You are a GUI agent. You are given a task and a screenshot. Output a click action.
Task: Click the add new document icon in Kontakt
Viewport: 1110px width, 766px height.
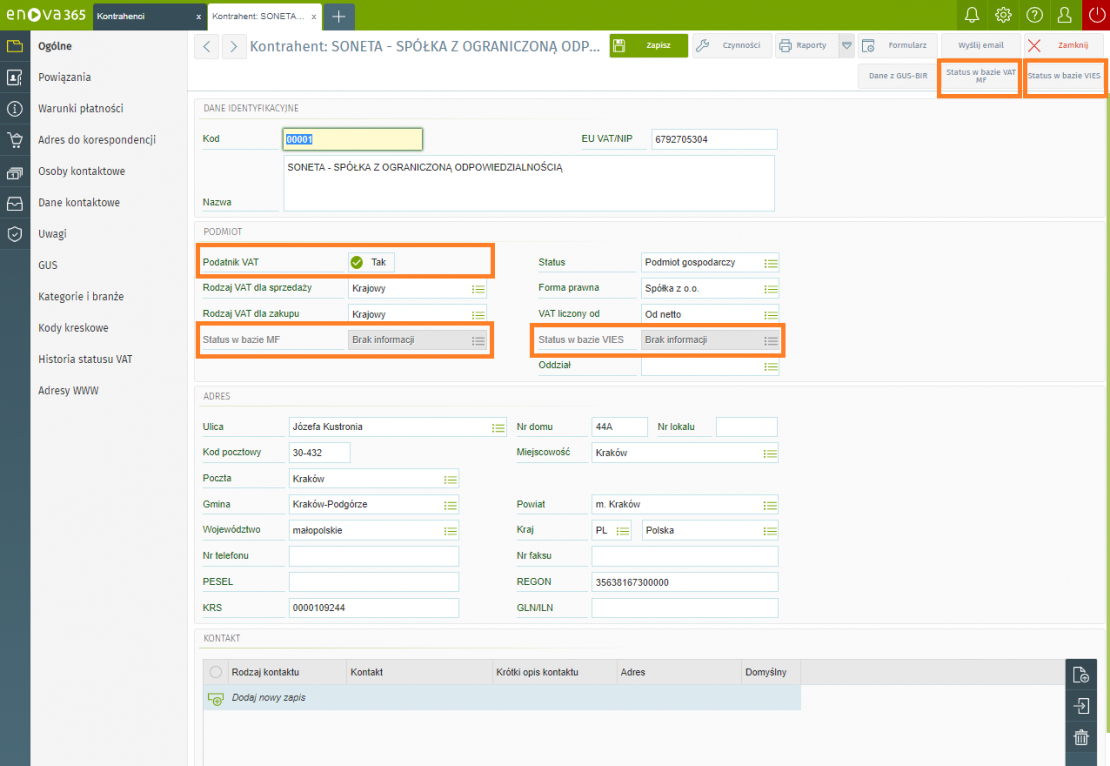pos(1081,675)
